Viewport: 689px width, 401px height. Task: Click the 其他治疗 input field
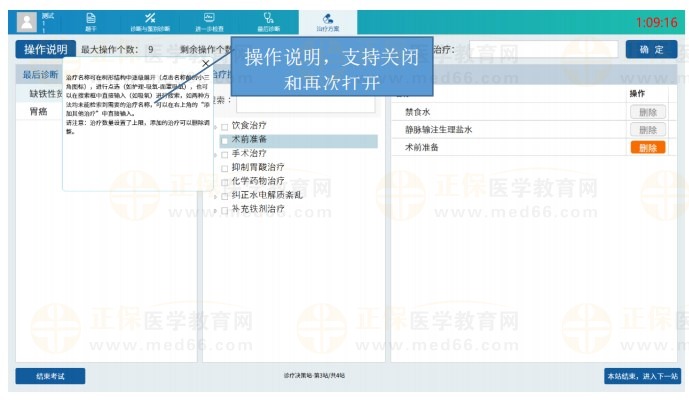click(x=540, y=49)
